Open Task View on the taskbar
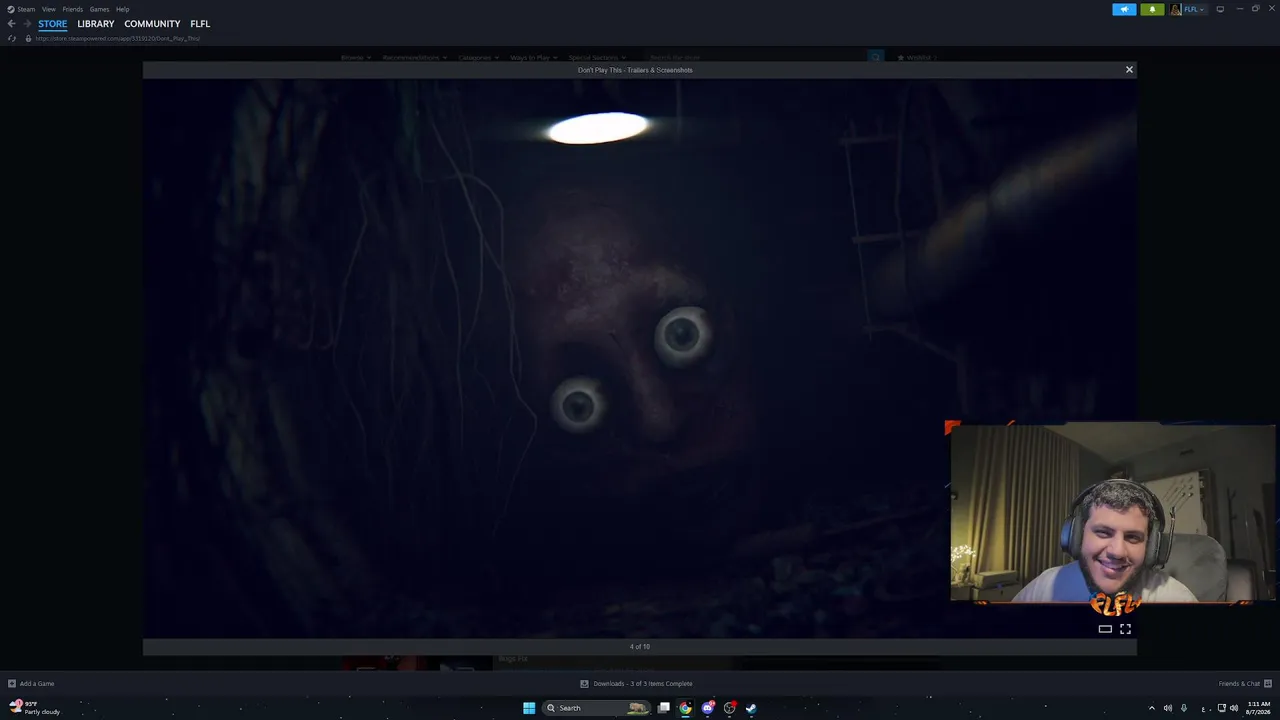The height and width of the screenshot is (720, 1280). click(663, 708)
